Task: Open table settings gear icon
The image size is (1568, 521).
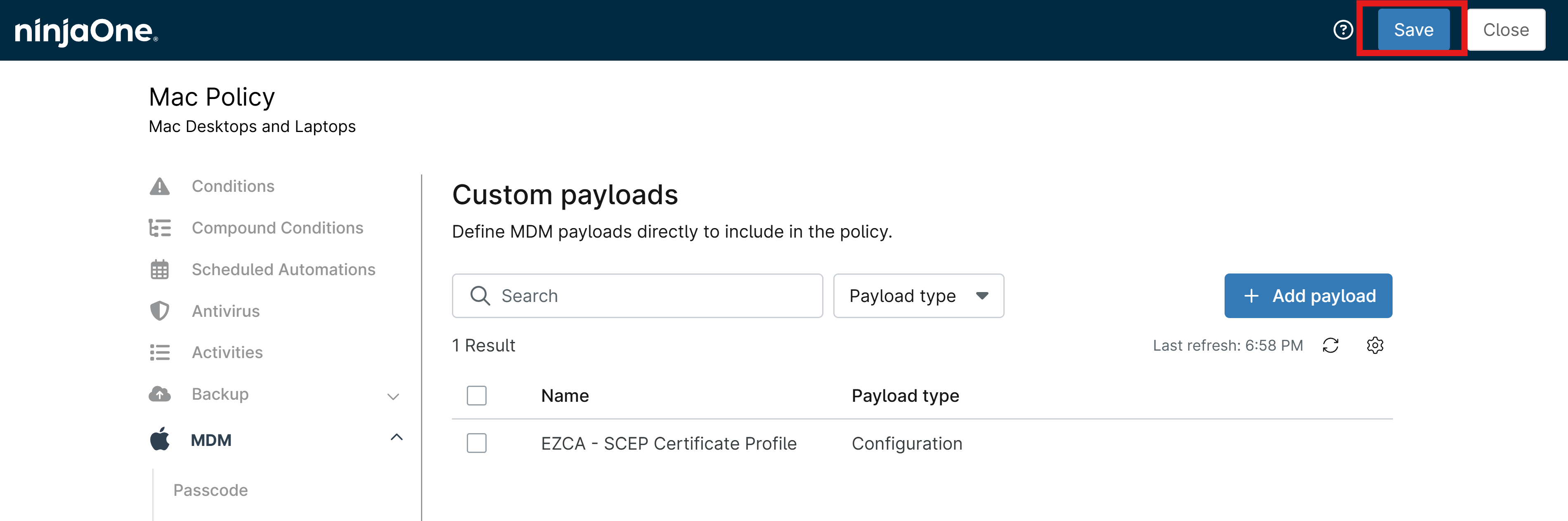Action: coord(1375,346)
